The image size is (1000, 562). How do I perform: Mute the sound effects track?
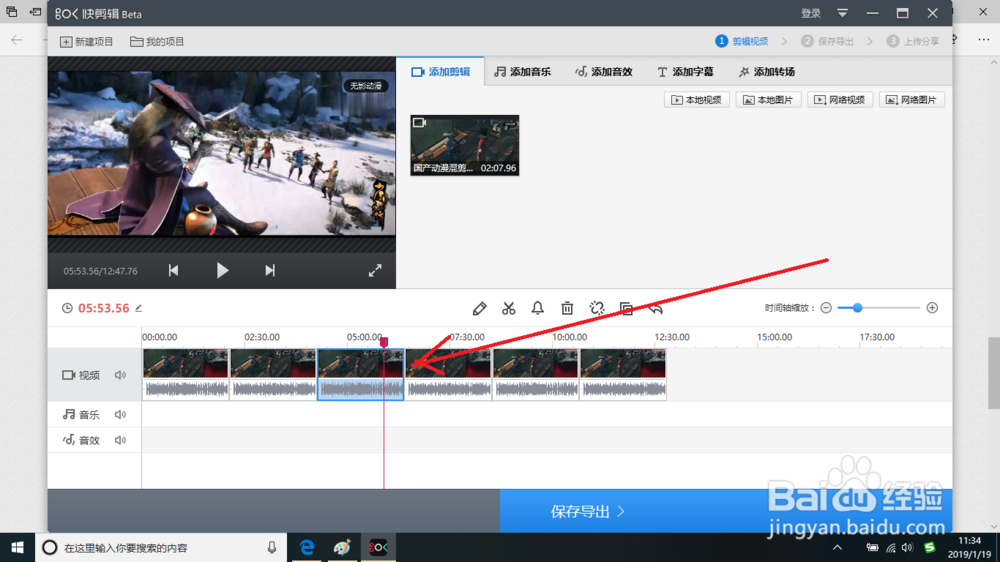point(120,440)
